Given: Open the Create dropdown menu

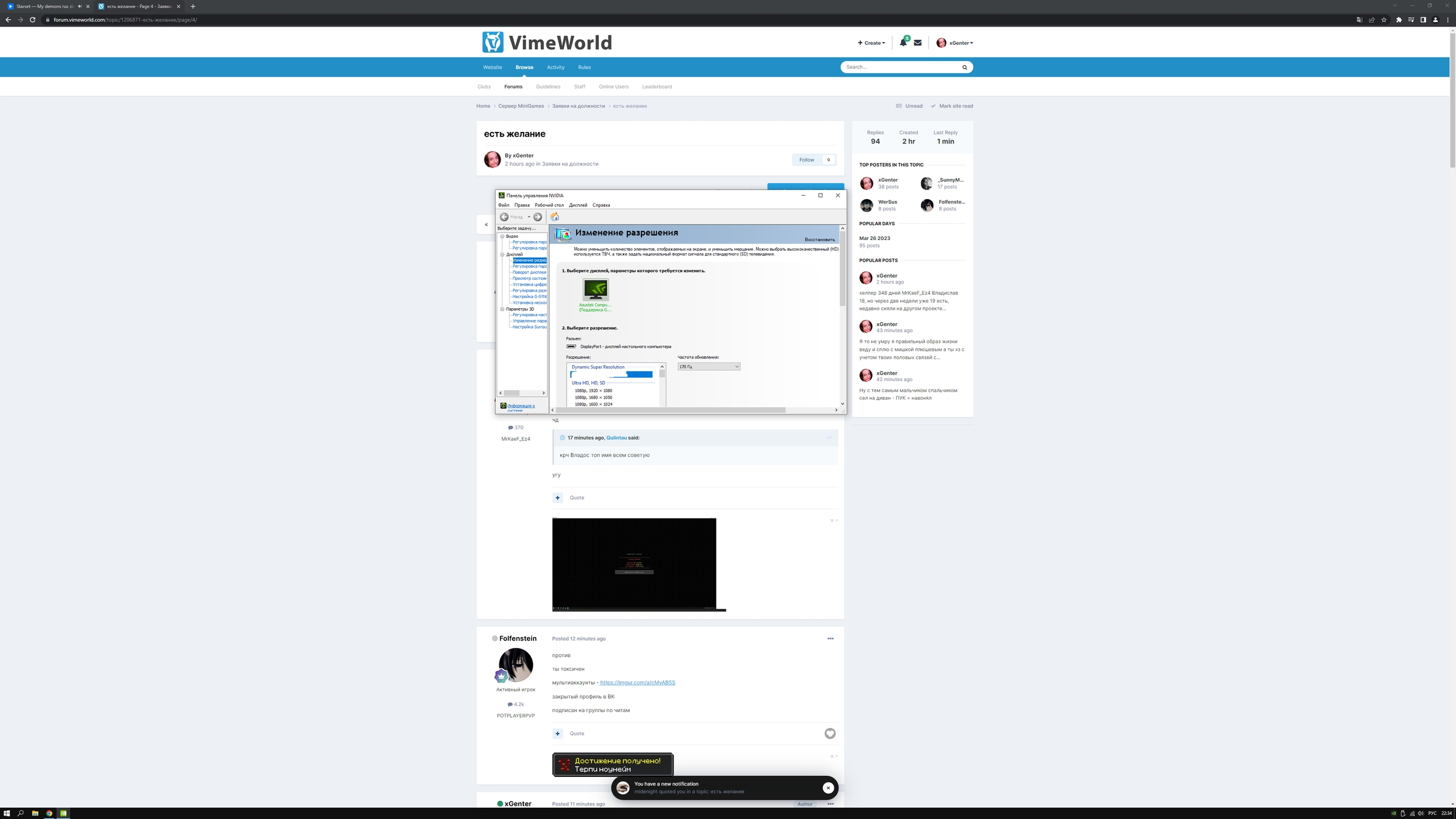Looking at the screenshot, I should pos(871,43).
